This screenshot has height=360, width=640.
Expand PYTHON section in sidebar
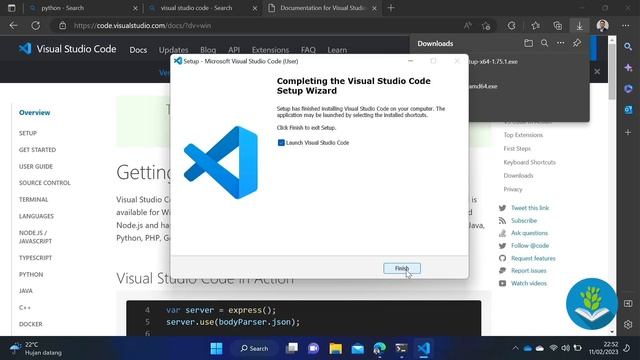(x=31, y=274)
